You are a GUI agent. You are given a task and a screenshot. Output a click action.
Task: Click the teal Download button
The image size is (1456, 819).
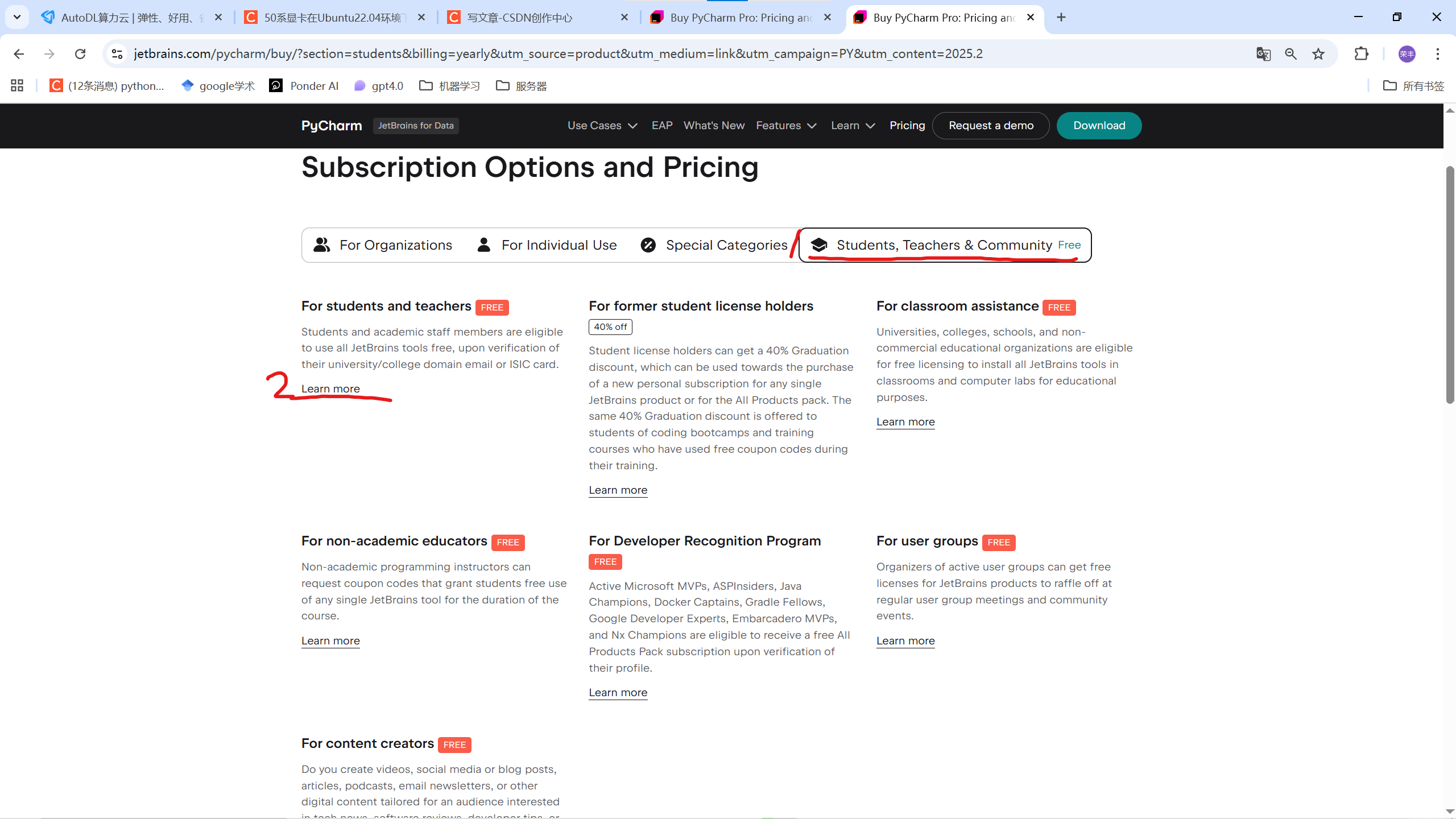tap(1099, 126)
